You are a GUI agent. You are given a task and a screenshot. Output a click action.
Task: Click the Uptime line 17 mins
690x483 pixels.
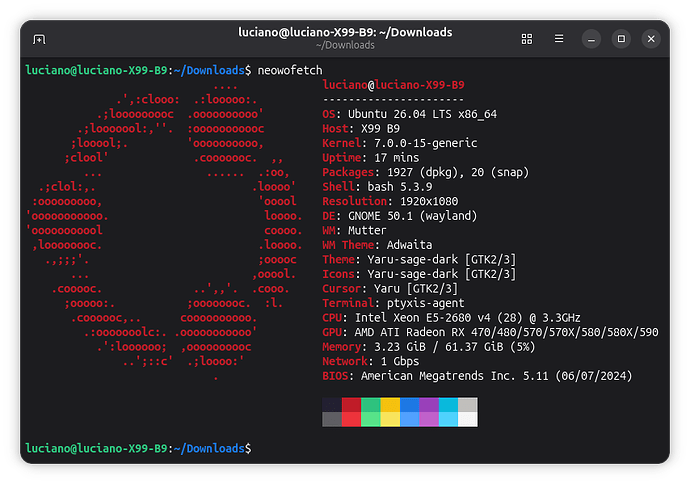[371, 158]
